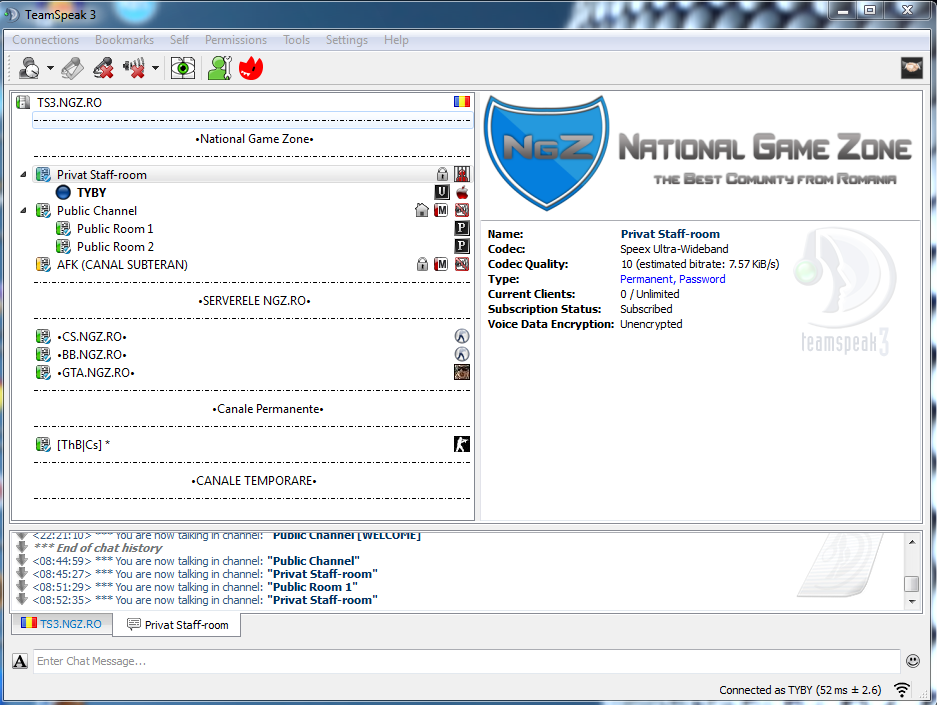937x705 pixels.
Task: Open the away status dropdown arrow
Action: [x=51, y=69]
